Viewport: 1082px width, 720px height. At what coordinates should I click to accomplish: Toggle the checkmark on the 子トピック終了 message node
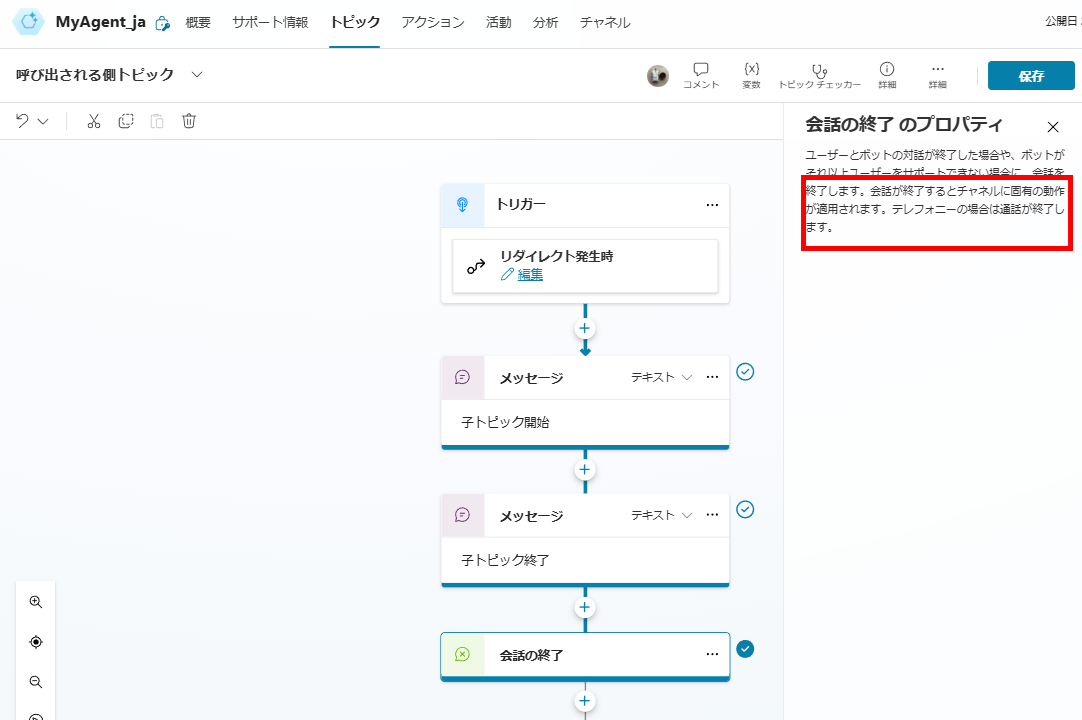click(x=745, y=509)
